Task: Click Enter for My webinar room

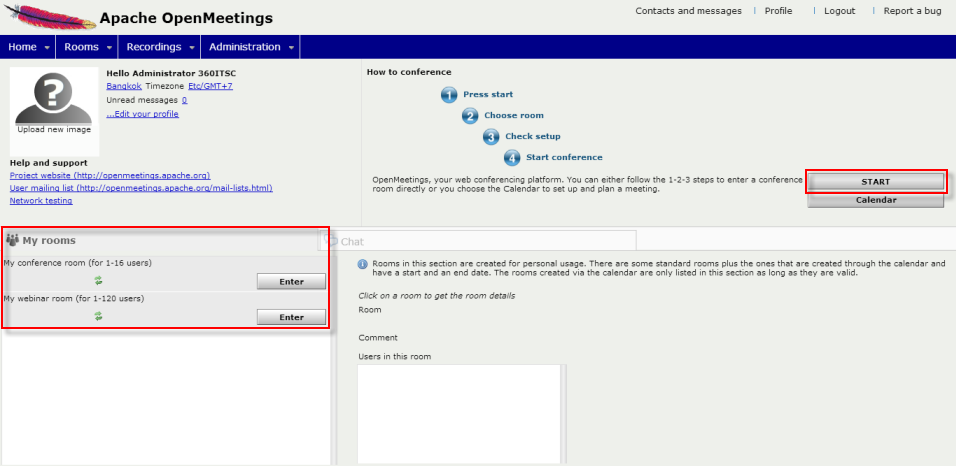Action: click(291, 317)
